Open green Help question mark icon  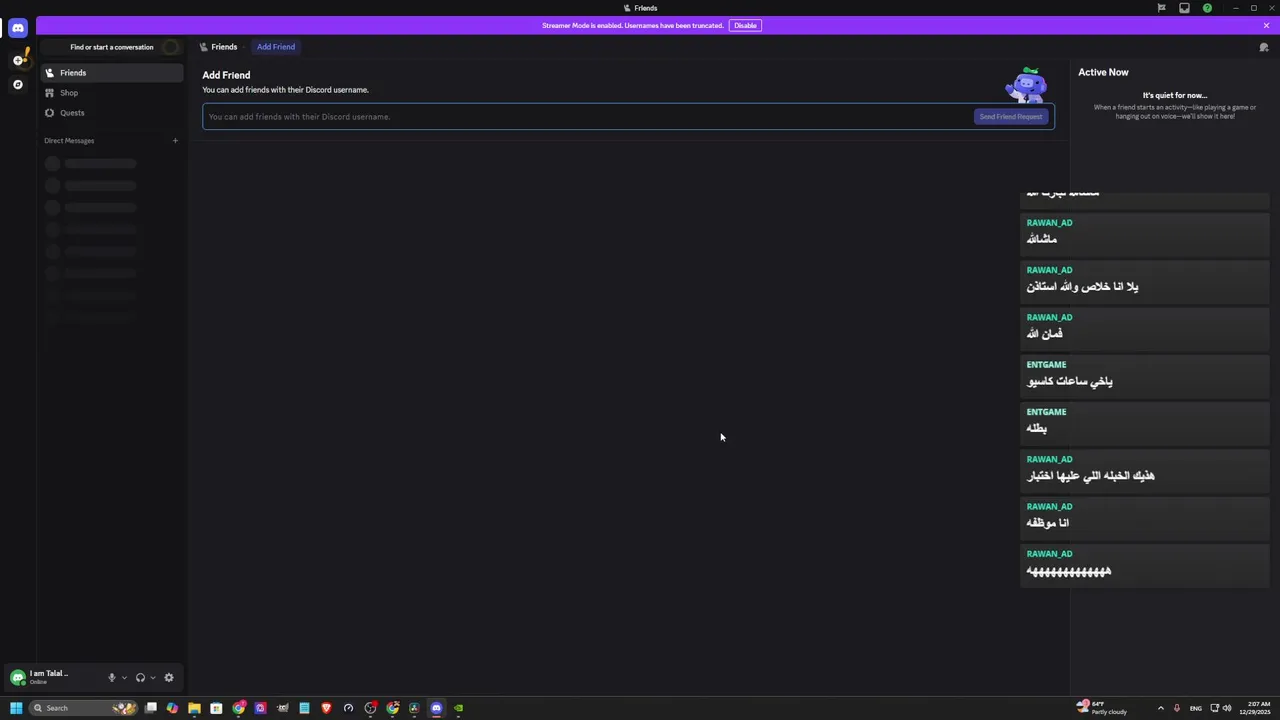coord(1207,8)
